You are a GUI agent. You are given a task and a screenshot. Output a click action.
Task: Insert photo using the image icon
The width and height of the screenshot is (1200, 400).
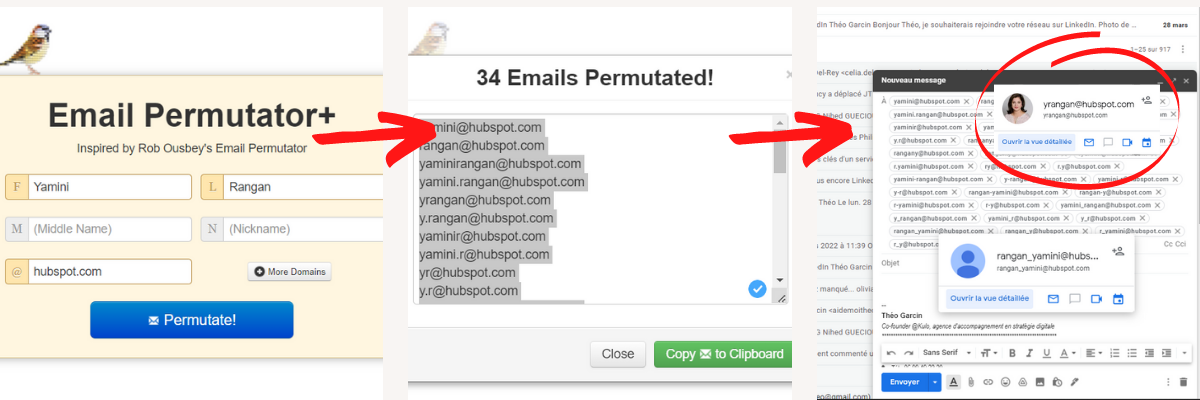pos(1040,382)
